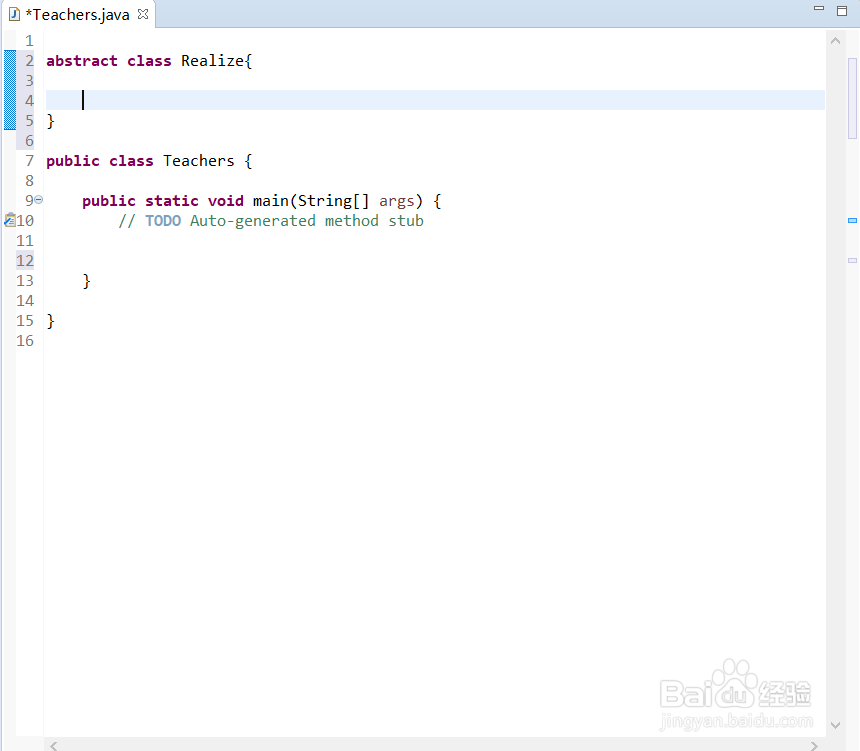Click the vertical scrollbar up arrow
Screen dimensions: 860x751
[x=835, y=41]
